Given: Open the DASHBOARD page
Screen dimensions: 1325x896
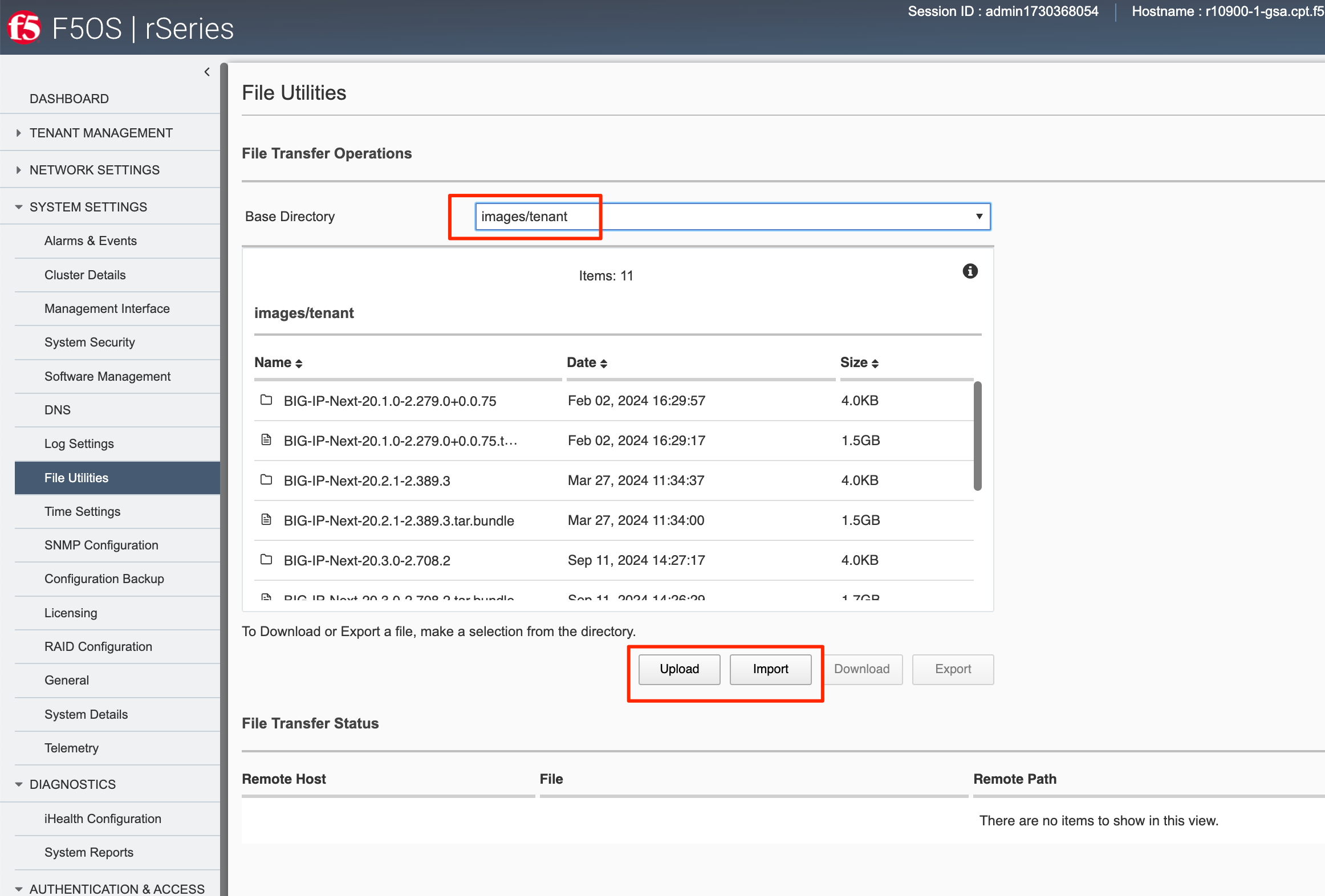Looking at the screenshot, I should pos(69,99).
